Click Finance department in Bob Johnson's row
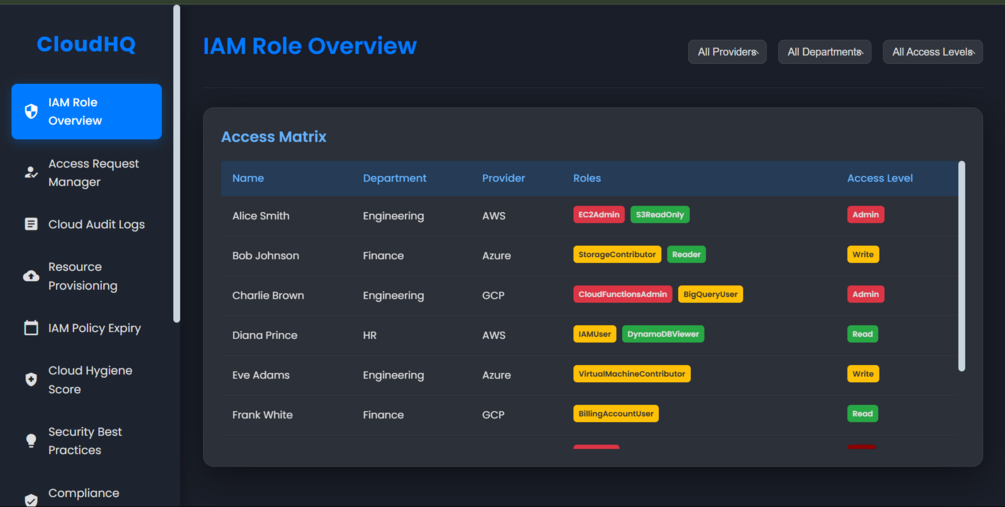1005x507 pixels. point(383,256)
